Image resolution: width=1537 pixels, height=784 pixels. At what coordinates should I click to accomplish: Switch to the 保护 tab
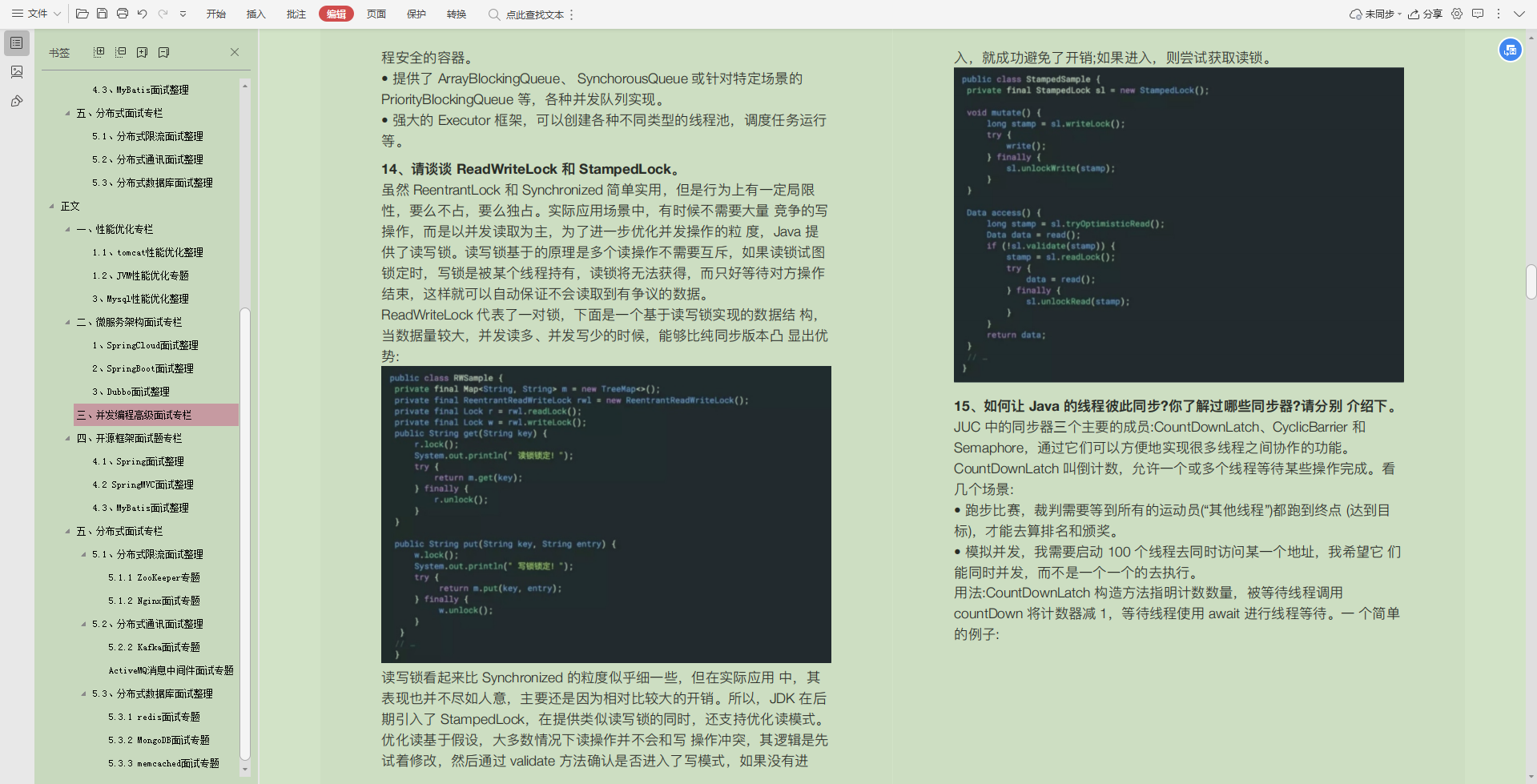(x=416, y=14)
